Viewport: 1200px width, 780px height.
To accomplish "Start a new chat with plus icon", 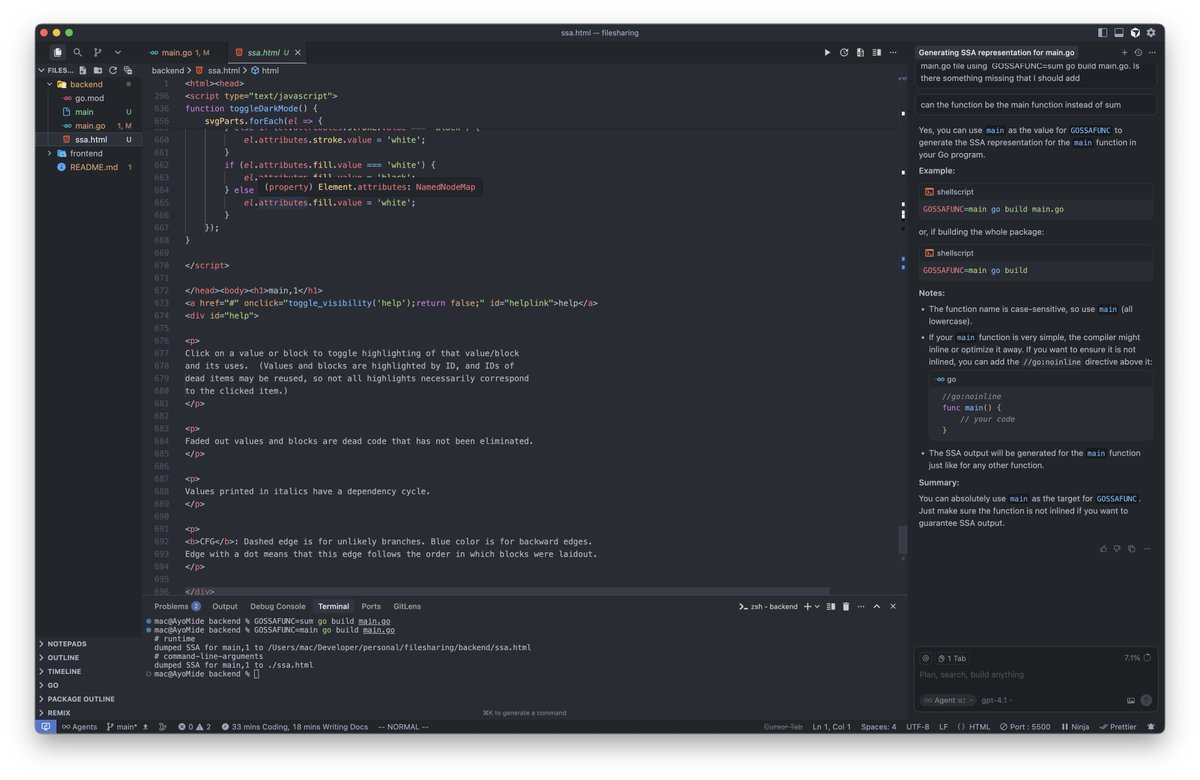I will click(1124, 52).
